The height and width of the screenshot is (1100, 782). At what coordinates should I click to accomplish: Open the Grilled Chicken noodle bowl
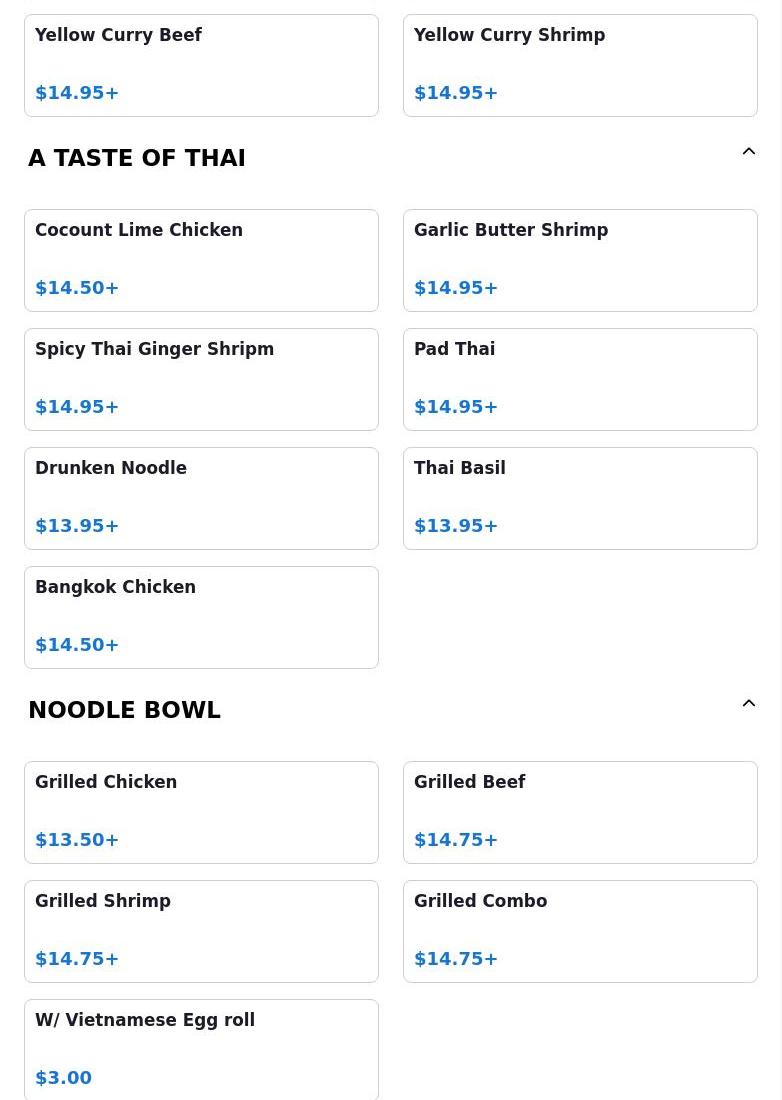[201, 812]
